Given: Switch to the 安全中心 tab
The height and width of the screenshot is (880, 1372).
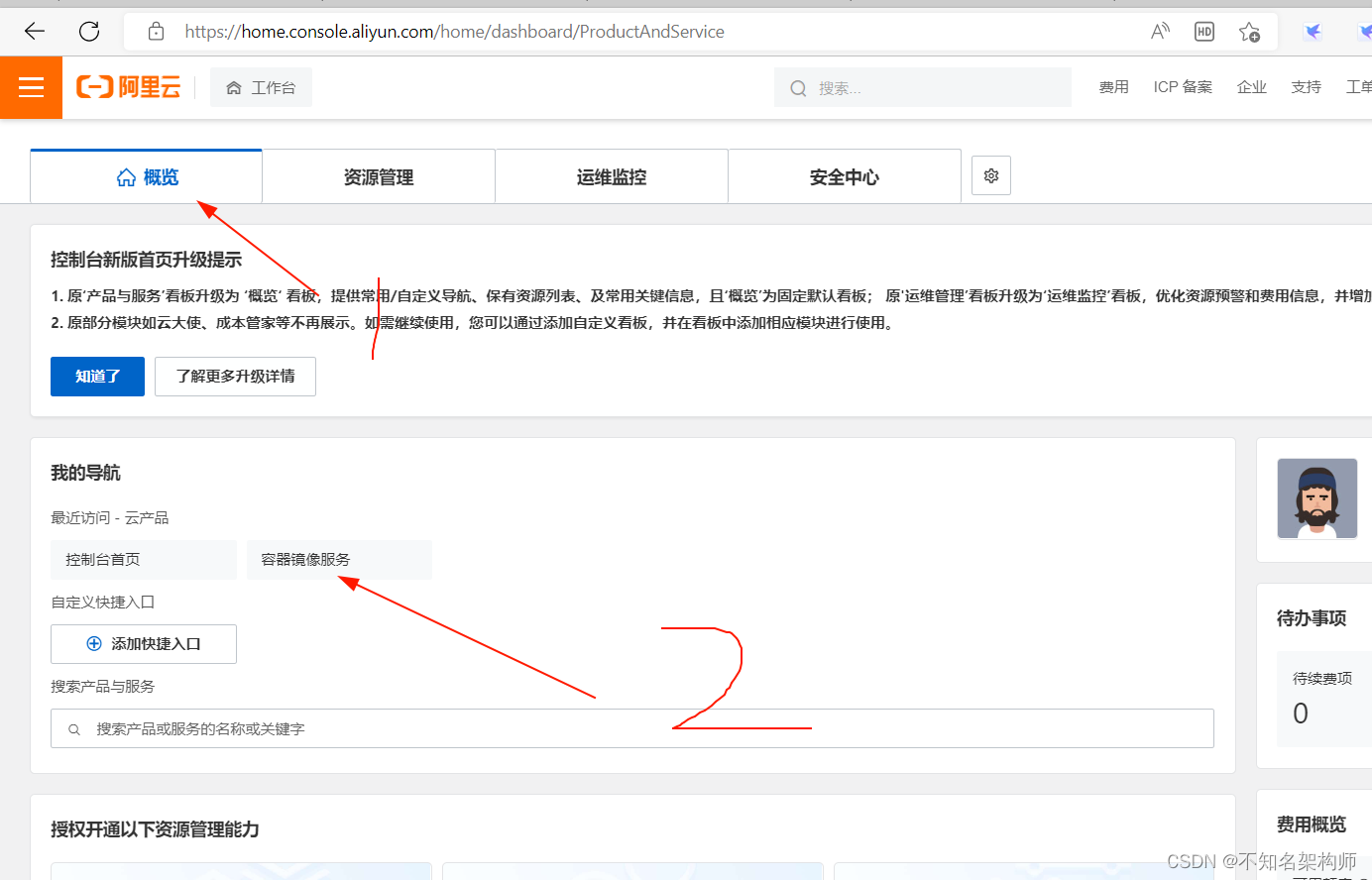Looking at the screenshot, I should tap(845, 176).
